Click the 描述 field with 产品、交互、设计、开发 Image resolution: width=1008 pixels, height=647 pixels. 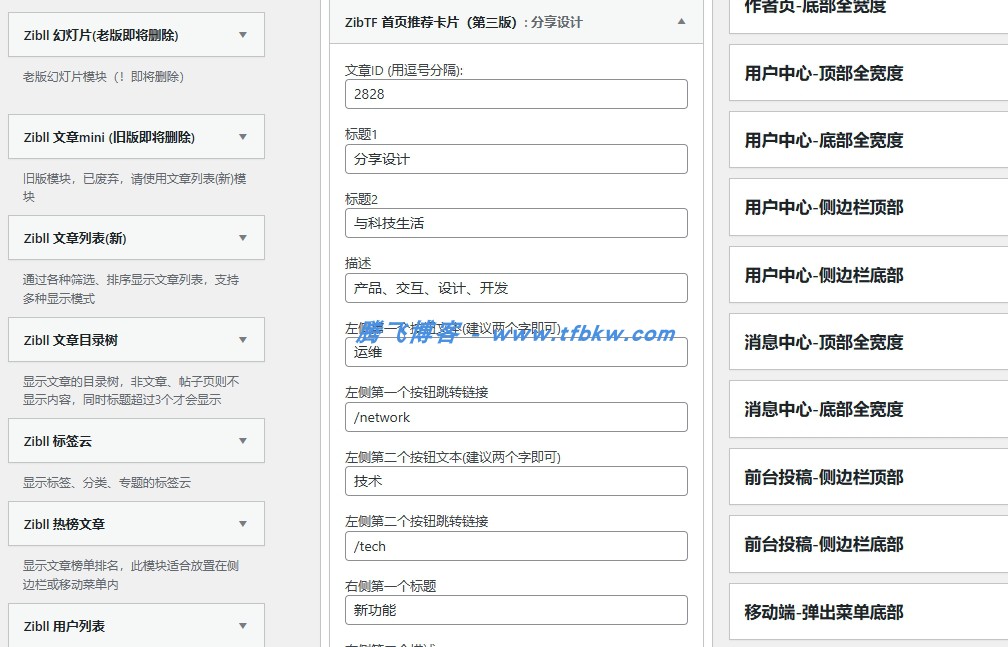[516, 288]
